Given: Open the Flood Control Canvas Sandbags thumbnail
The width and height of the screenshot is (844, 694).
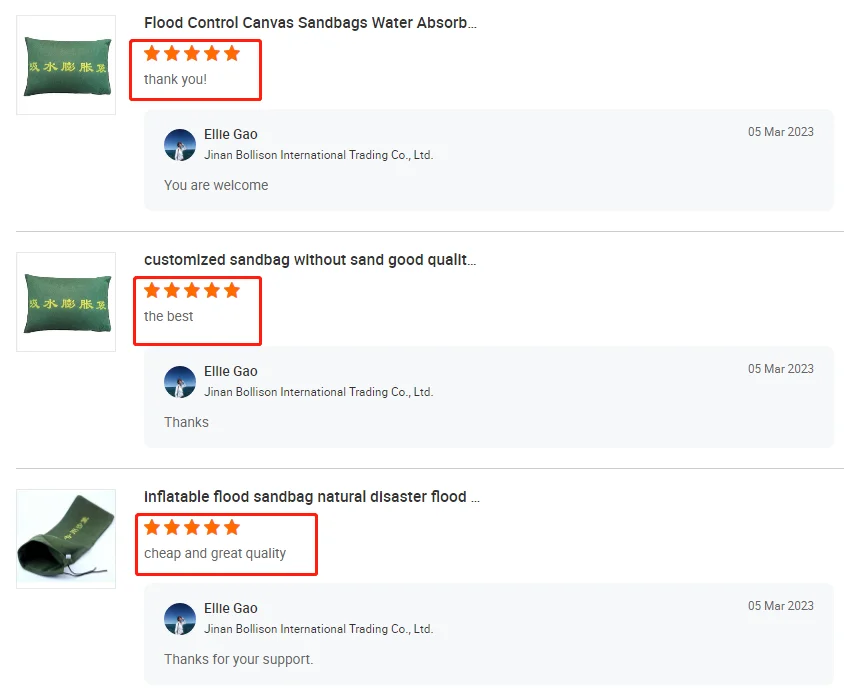Looking at the screenshot, I should pos(66,65).
